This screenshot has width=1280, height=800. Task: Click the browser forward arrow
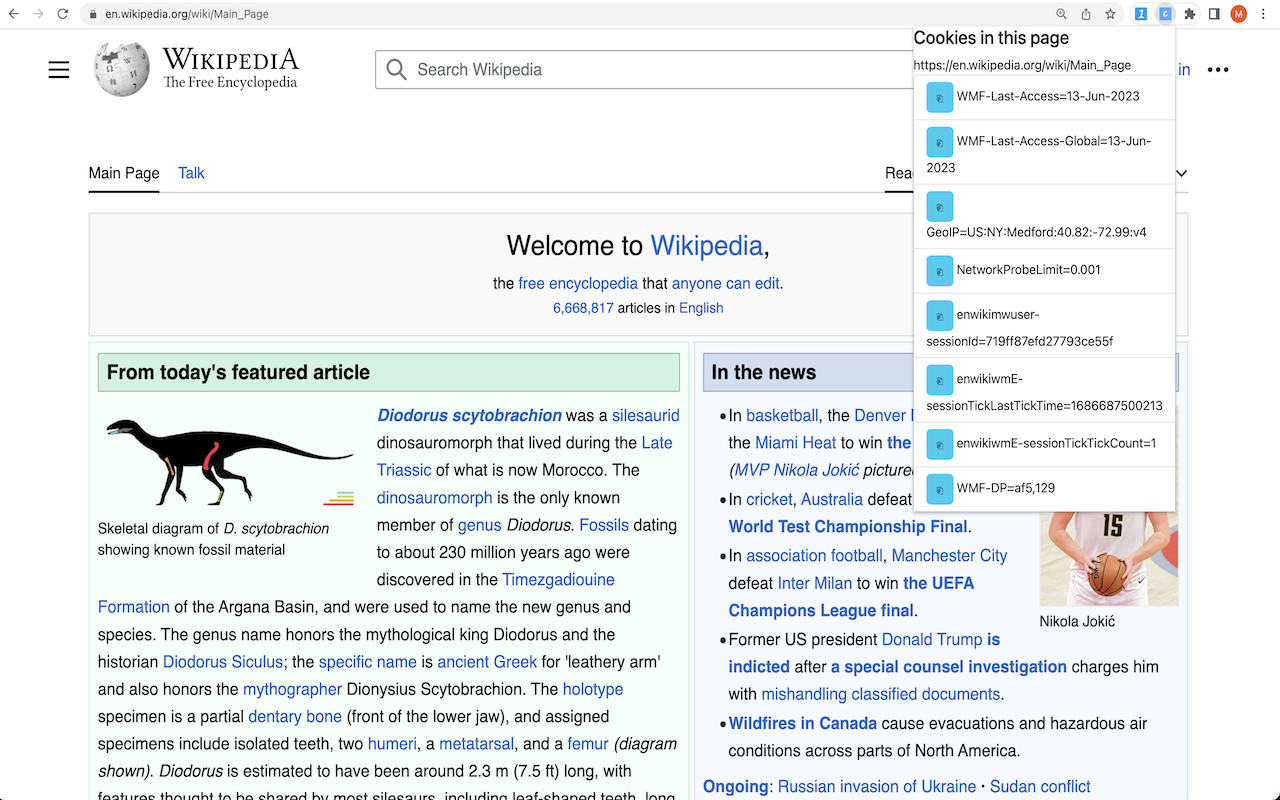point(38,14)
